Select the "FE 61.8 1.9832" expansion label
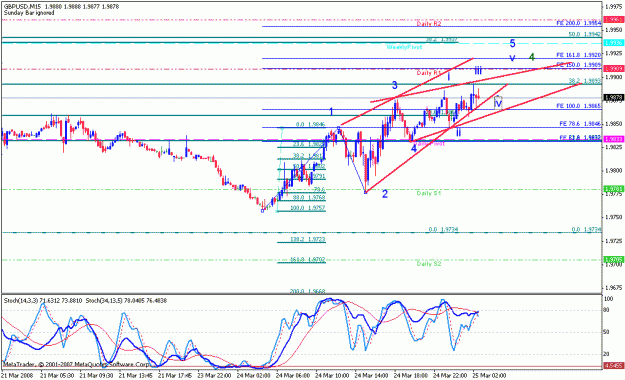625x380 pixels. point(580,137)
